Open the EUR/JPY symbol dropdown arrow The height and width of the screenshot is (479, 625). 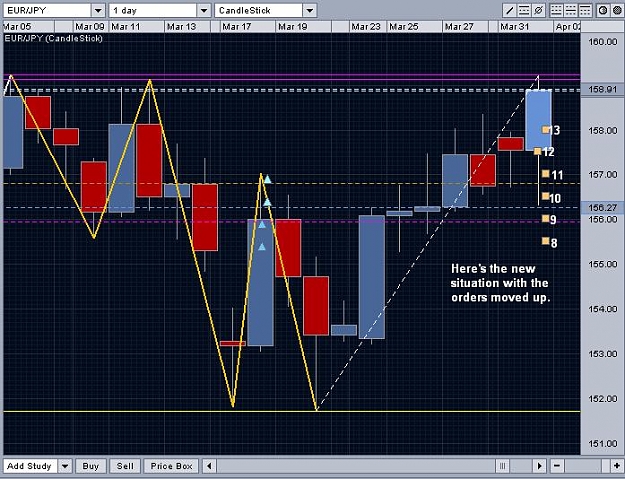98,10
